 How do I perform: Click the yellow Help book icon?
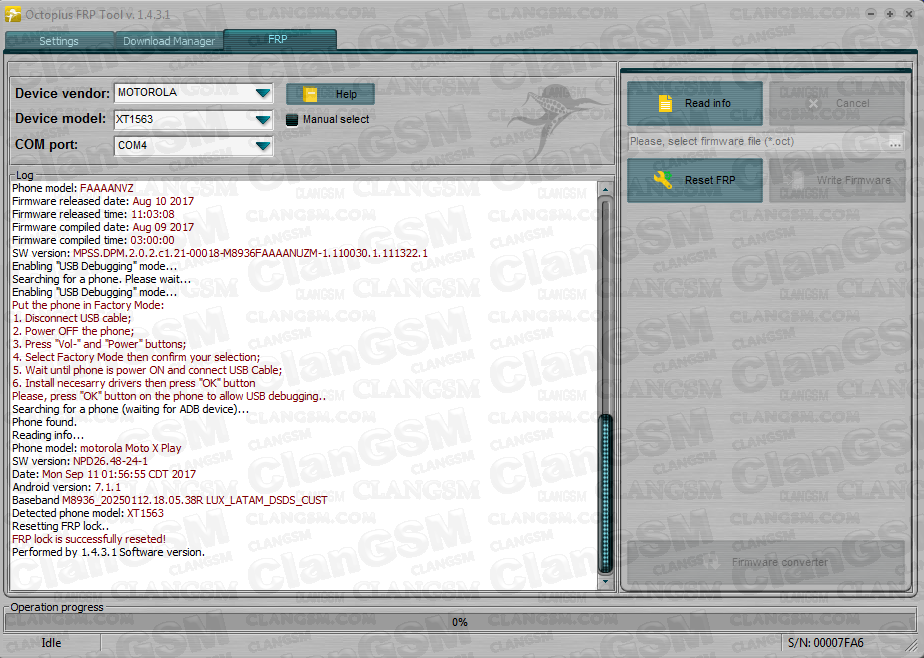(x=310, y=94)
